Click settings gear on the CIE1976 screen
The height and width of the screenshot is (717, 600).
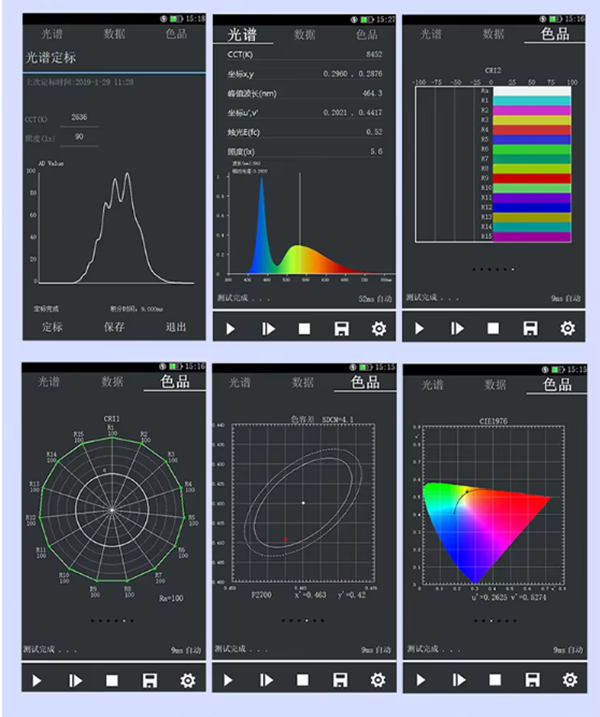tap(567, 680)
